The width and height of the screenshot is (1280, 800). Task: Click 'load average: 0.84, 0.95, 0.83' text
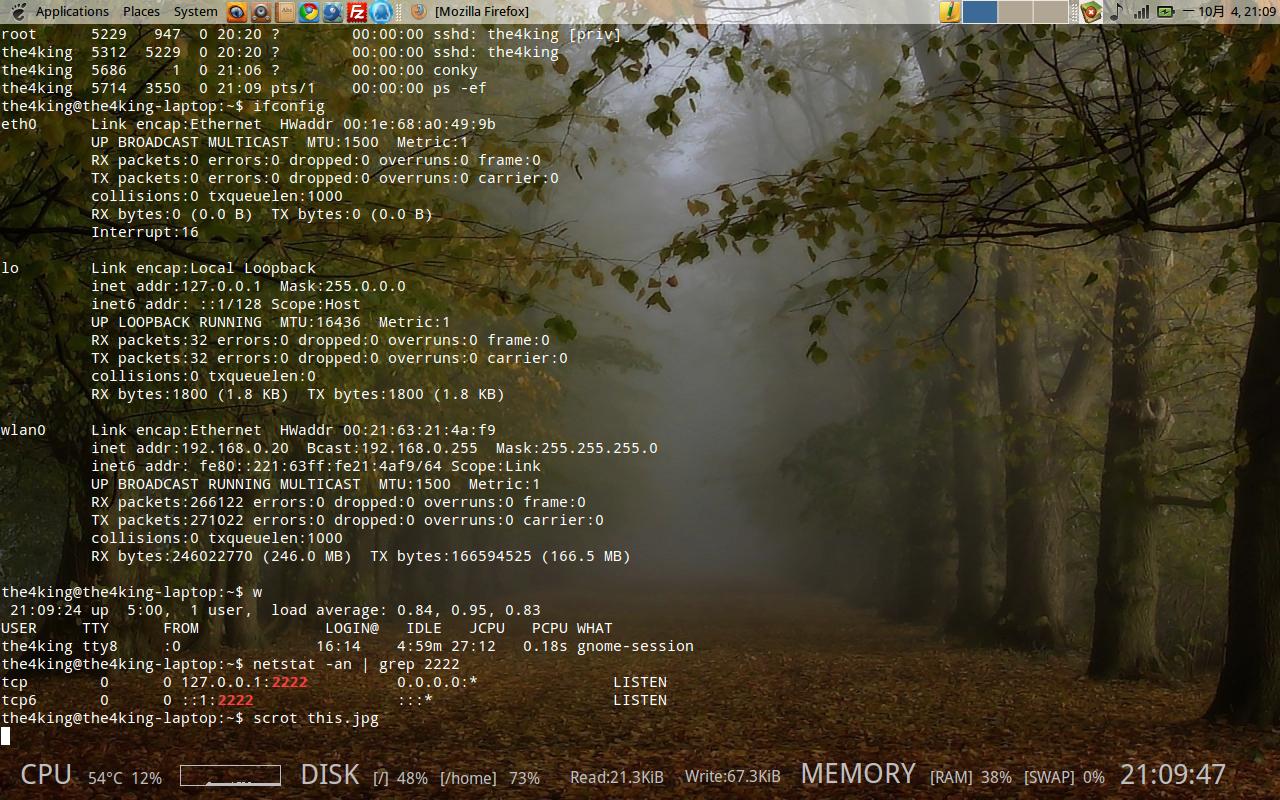tap(406, 610)
